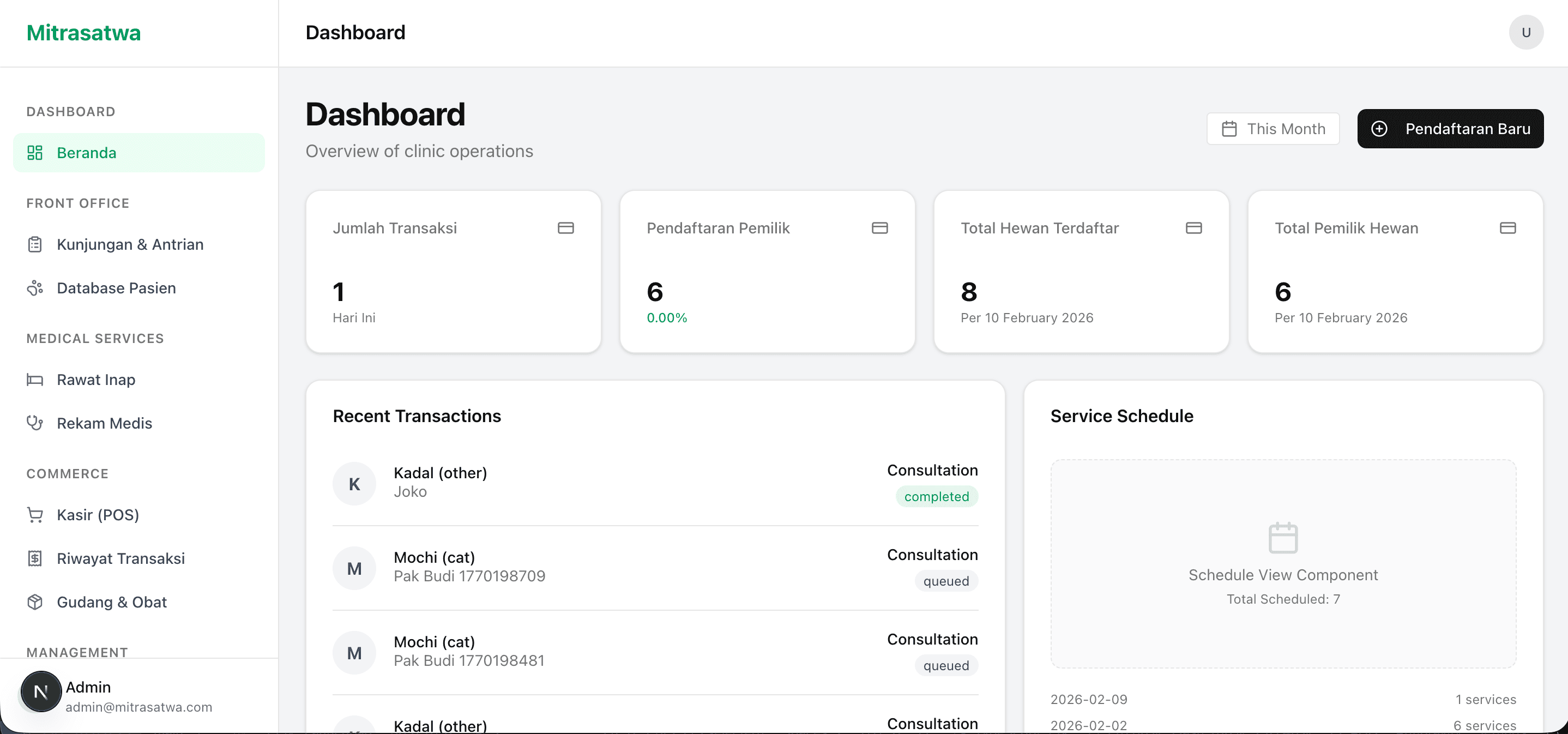Open the user avatar in top-right corner
The height and width of the screenshot is (734, 1568).
[1526, 32]
